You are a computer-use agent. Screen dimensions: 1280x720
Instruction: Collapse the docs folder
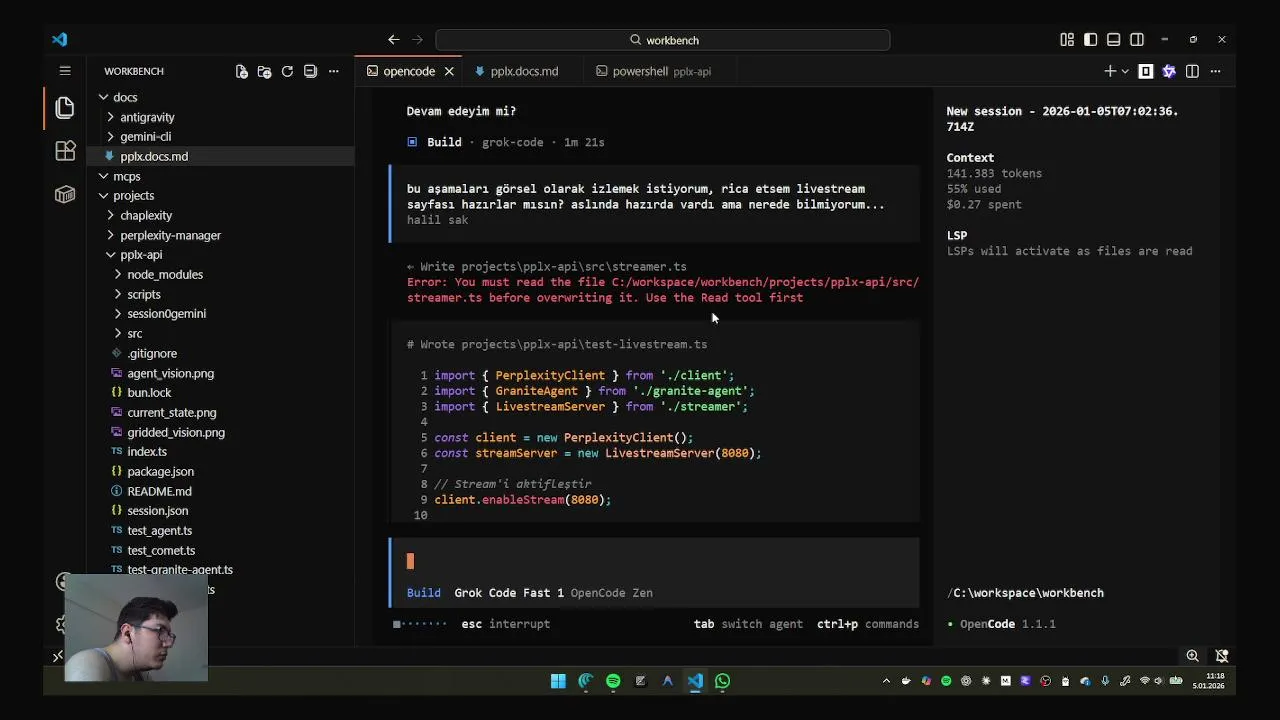point(124,97)
